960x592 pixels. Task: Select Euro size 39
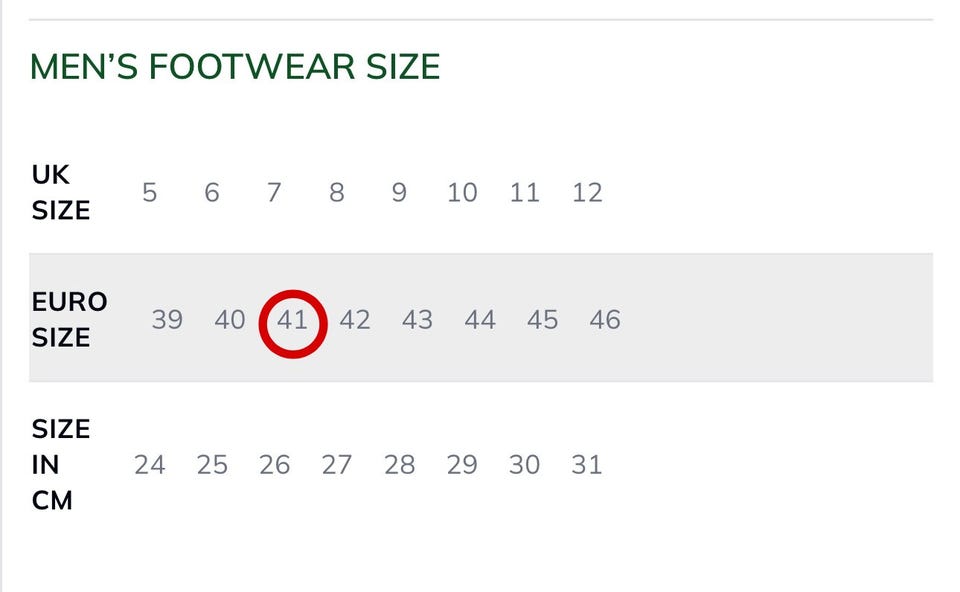[167, 320]
